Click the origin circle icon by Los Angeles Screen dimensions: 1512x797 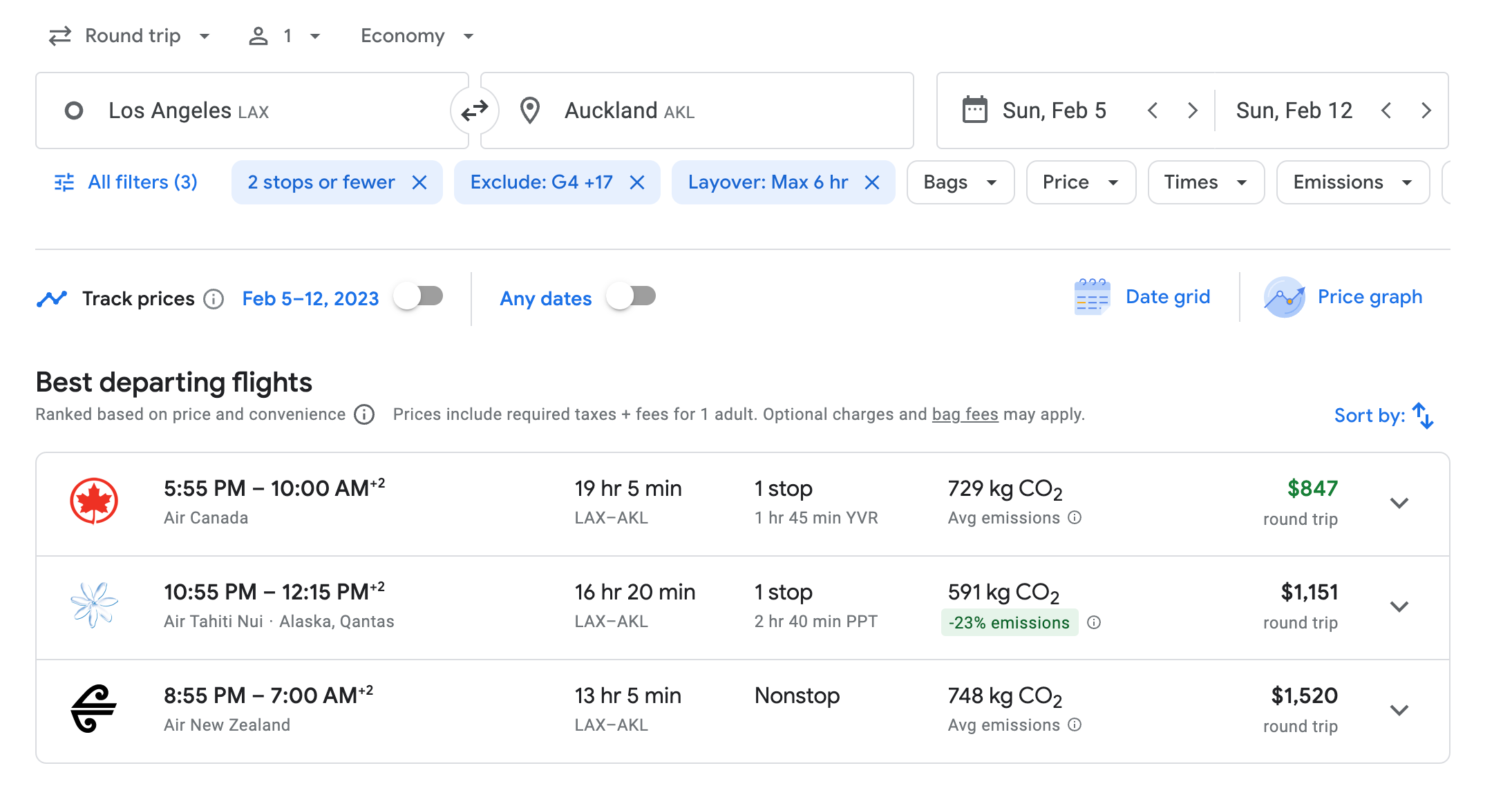[74, 111]
